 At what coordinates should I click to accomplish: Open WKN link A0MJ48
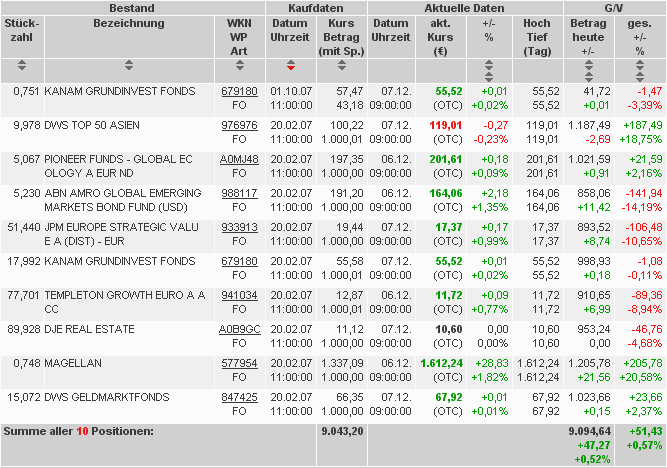[239, 160]
